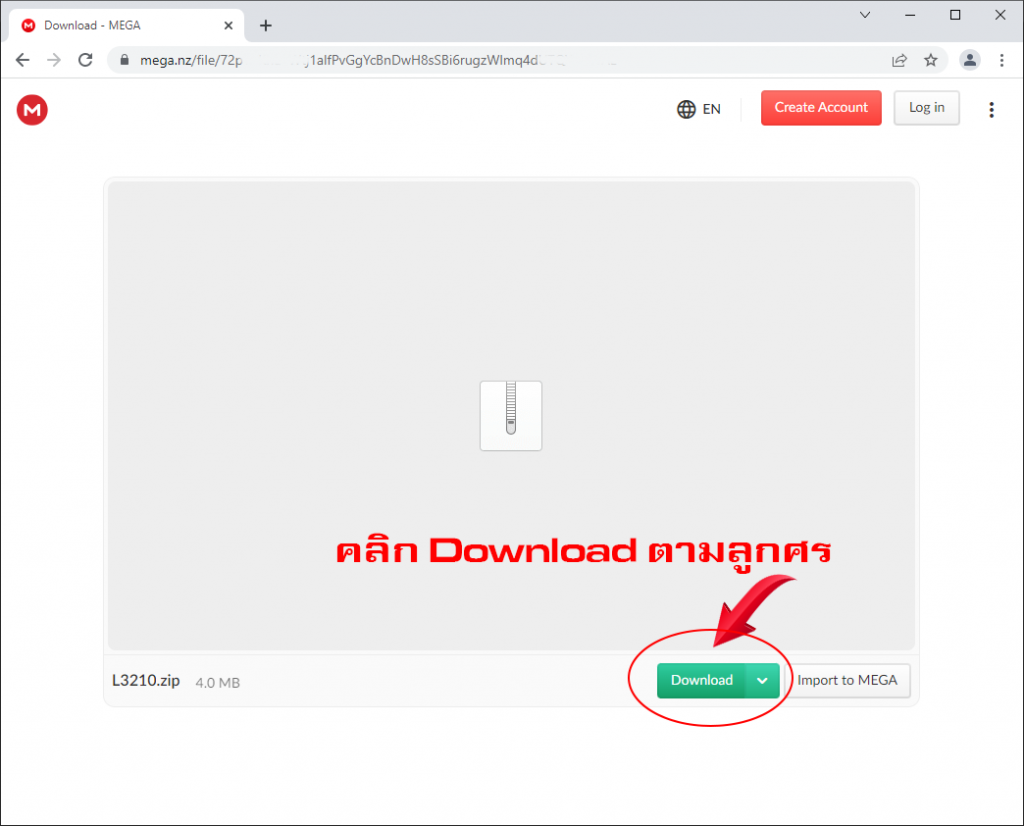Click the MEGA logo icon
The height and width of the screenshot is (826, 1024).
pyautogui.click(x=32, y=109)
